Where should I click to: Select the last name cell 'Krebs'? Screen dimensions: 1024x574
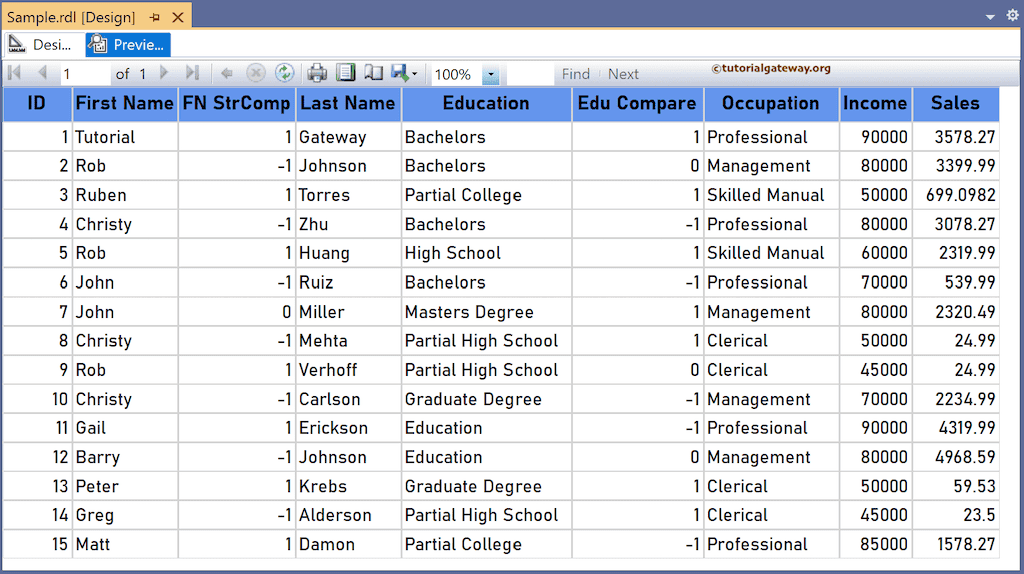point(348,486)
